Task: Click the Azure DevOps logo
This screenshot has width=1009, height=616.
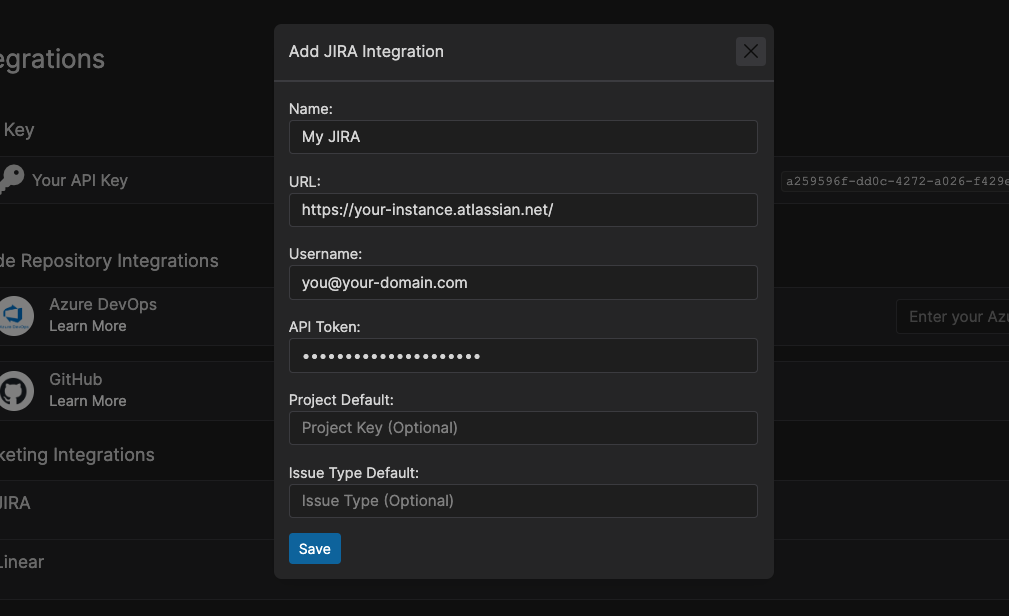Action: click(15, 316)
